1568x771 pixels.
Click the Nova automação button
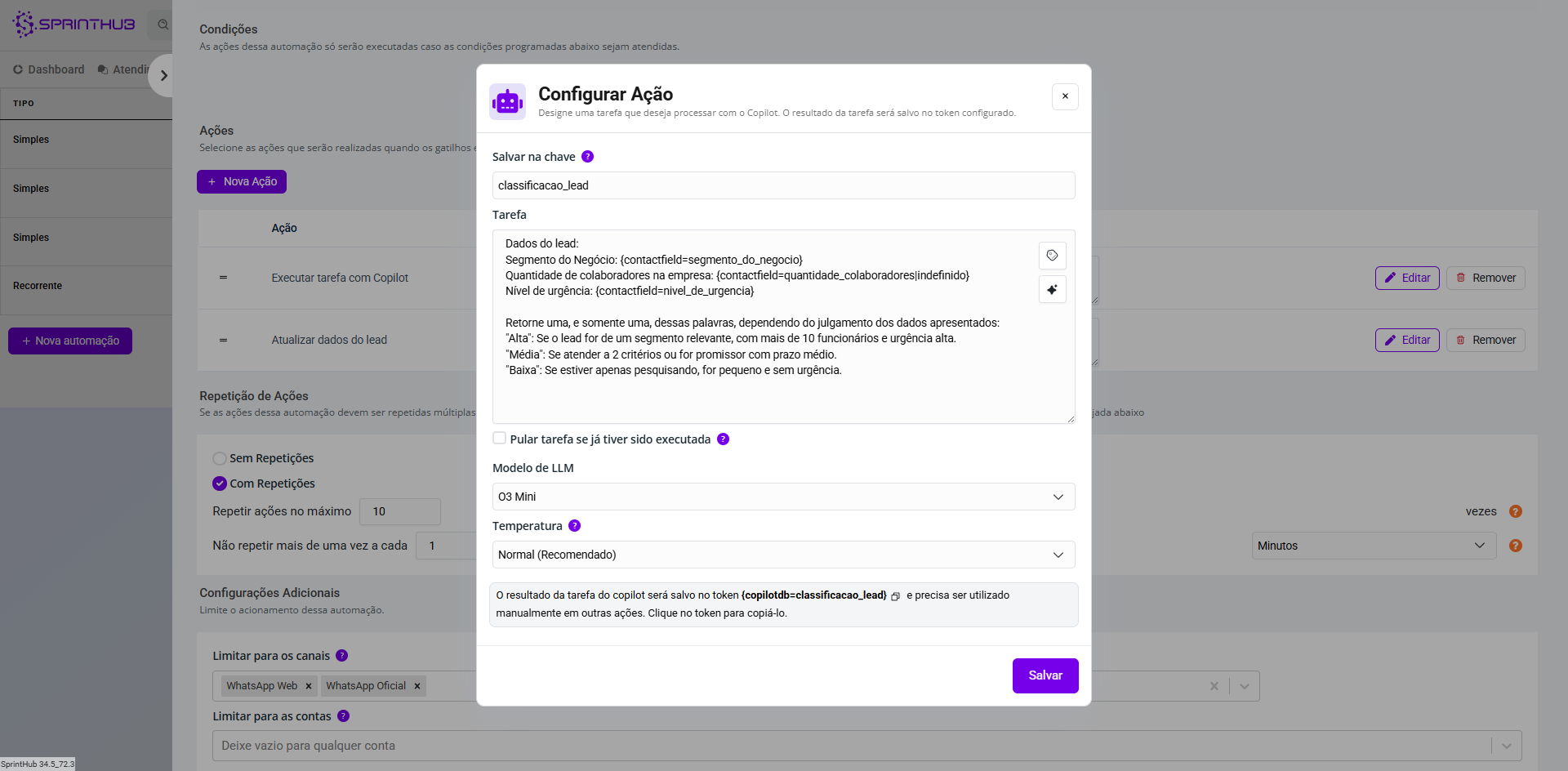tap(70, 341)
